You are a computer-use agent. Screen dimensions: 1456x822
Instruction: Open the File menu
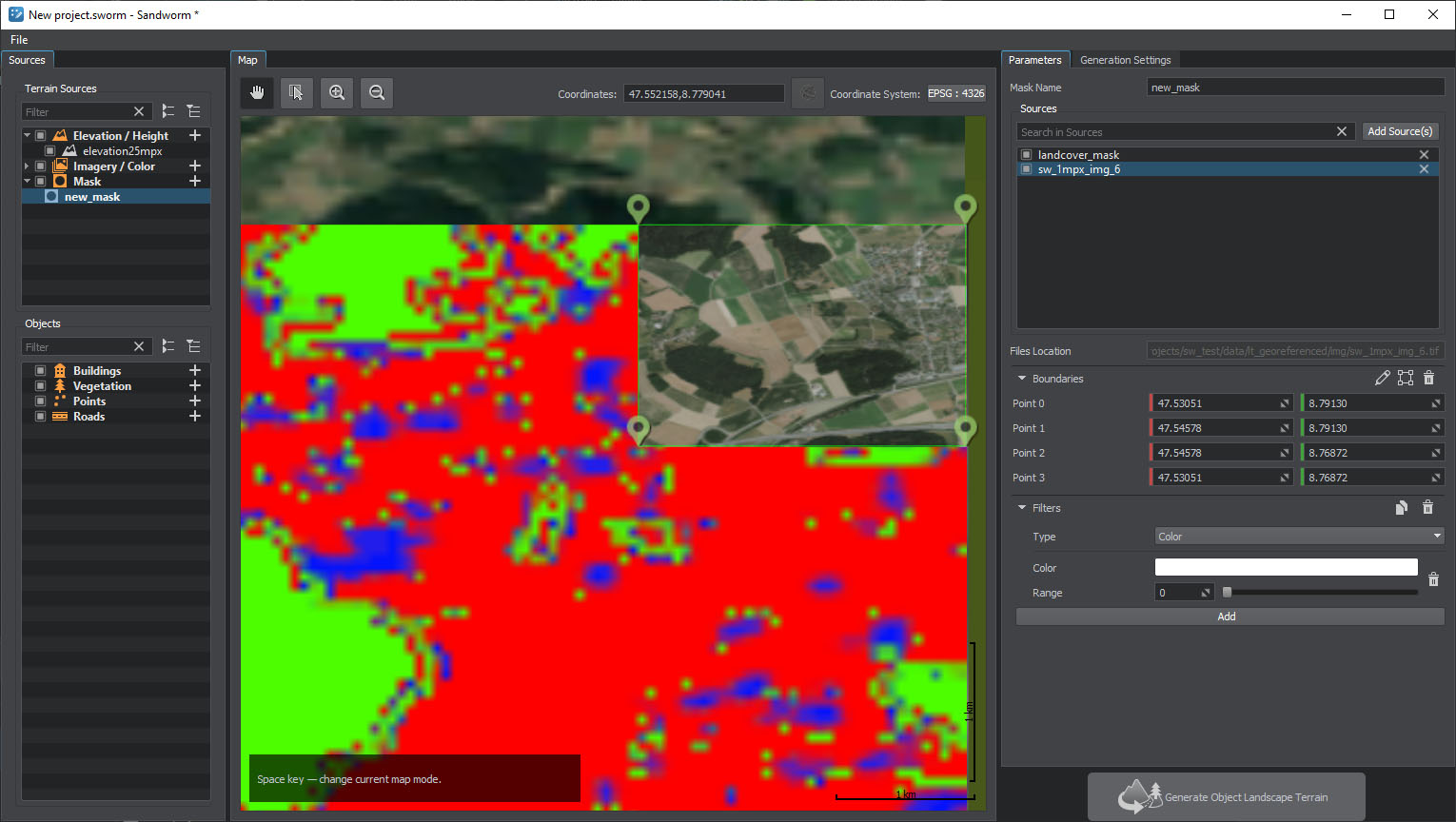tap(19, 40)
